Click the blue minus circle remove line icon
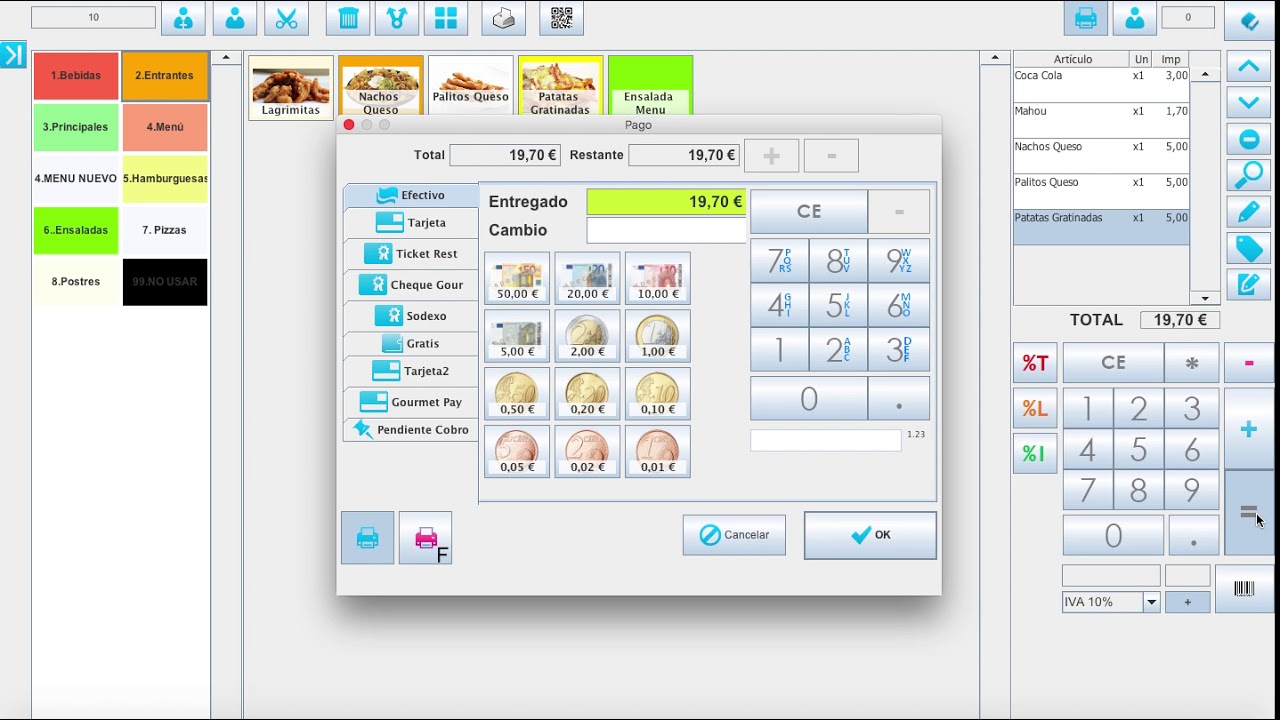This screenshot has width=1280, height=720. (x=1249, y=138)
